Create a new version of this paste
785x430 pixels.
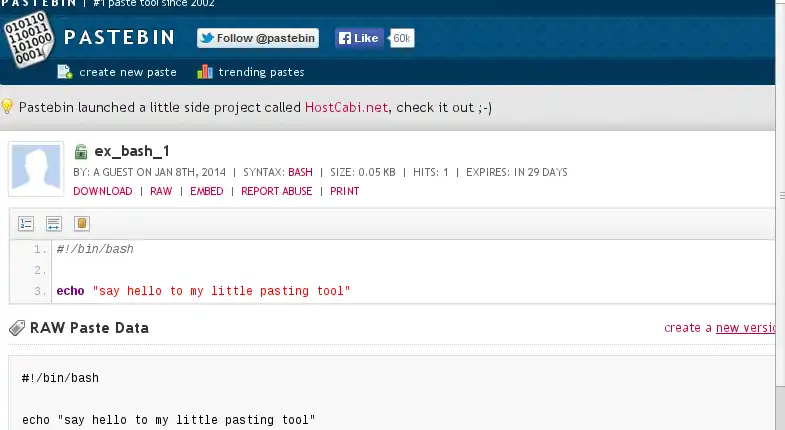coord(745,328)
